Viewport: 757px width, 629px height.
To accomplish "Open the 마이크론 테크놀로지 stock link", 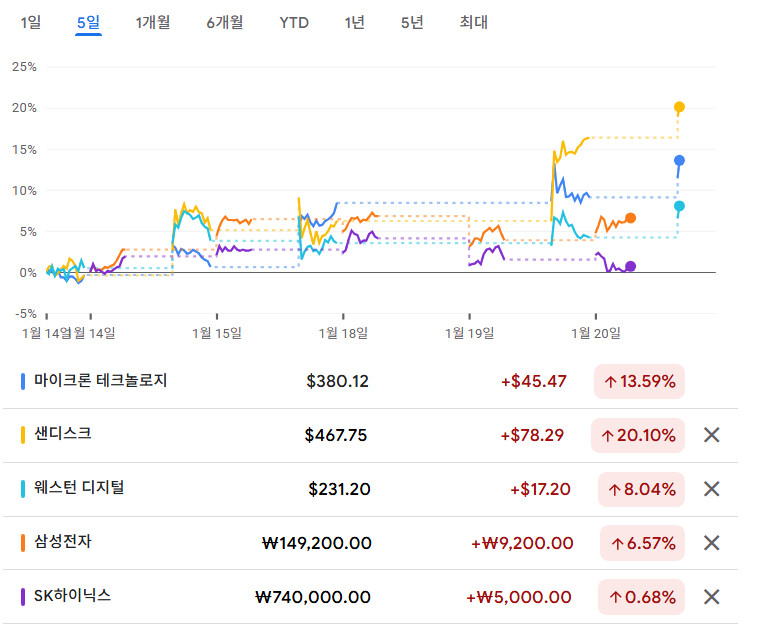I will (100, 380).
